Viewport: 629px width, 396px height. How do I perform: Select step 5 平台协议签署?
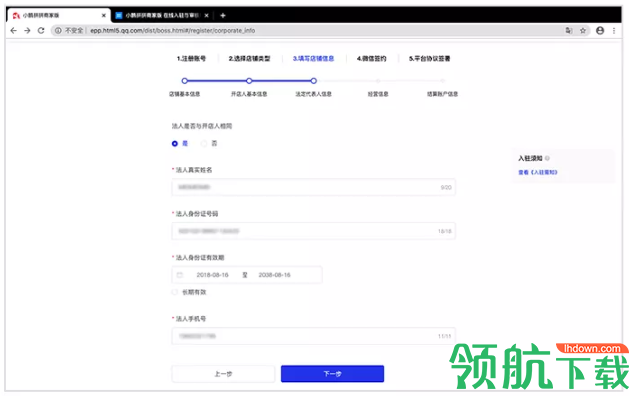pyautogui.click(x=429, y=59)
